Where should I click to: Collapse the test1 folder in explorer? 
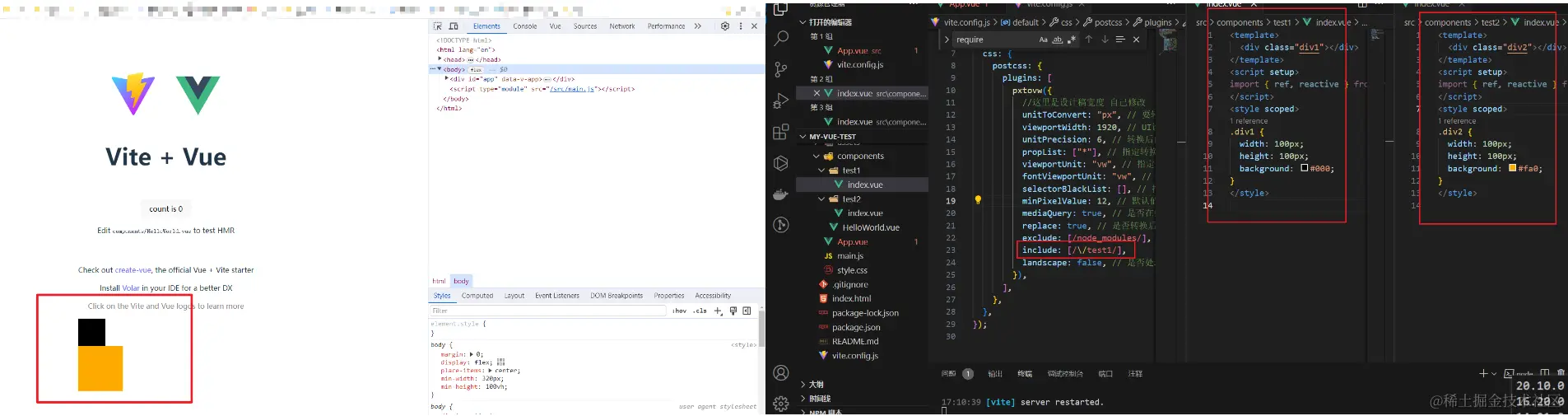click(x=821, y=171)
